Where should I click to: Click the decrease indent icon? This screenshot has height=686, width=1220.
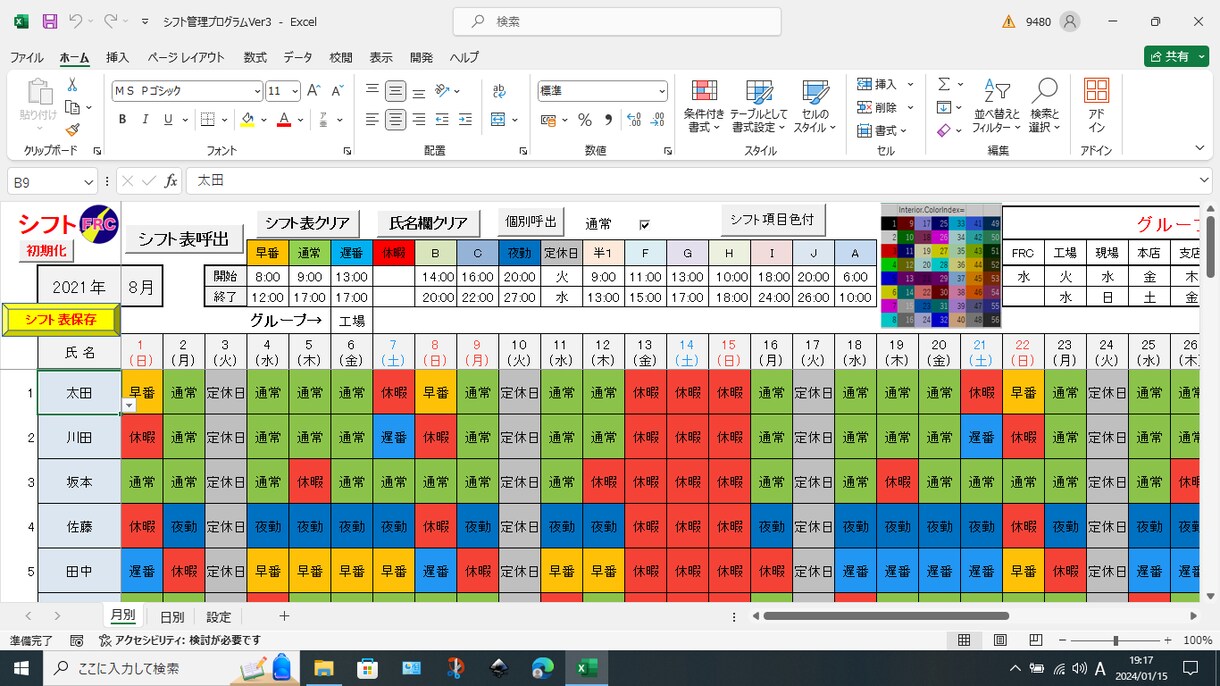tap(442, 120)
